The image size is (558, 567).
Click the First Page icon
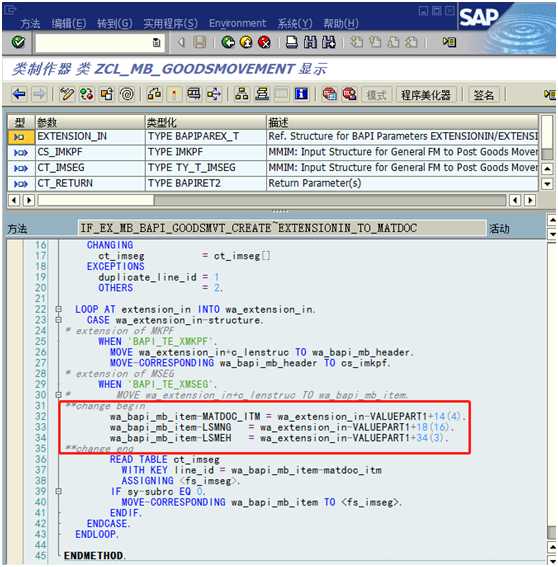[357, 42]
